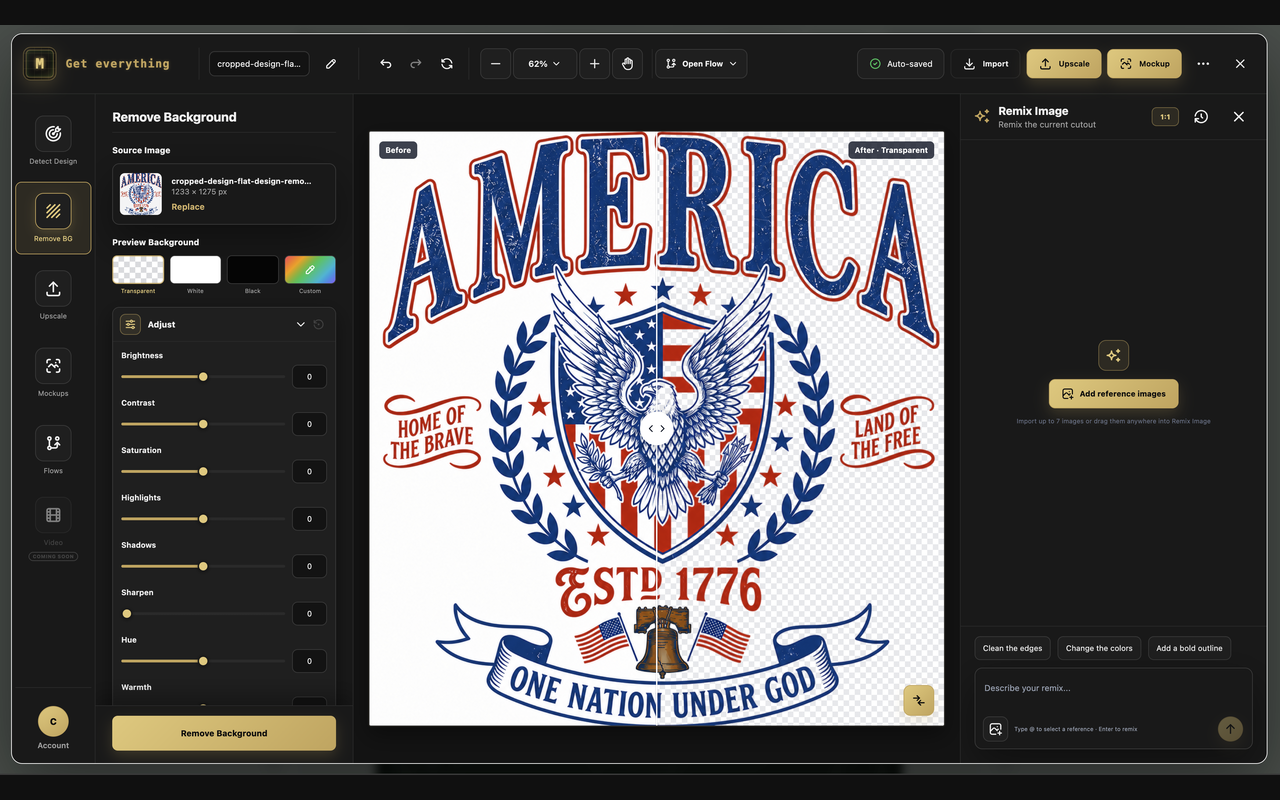Open the remix history clock icon
The height and width of the screenshot is (800, 1280).
coord(1201,117)
